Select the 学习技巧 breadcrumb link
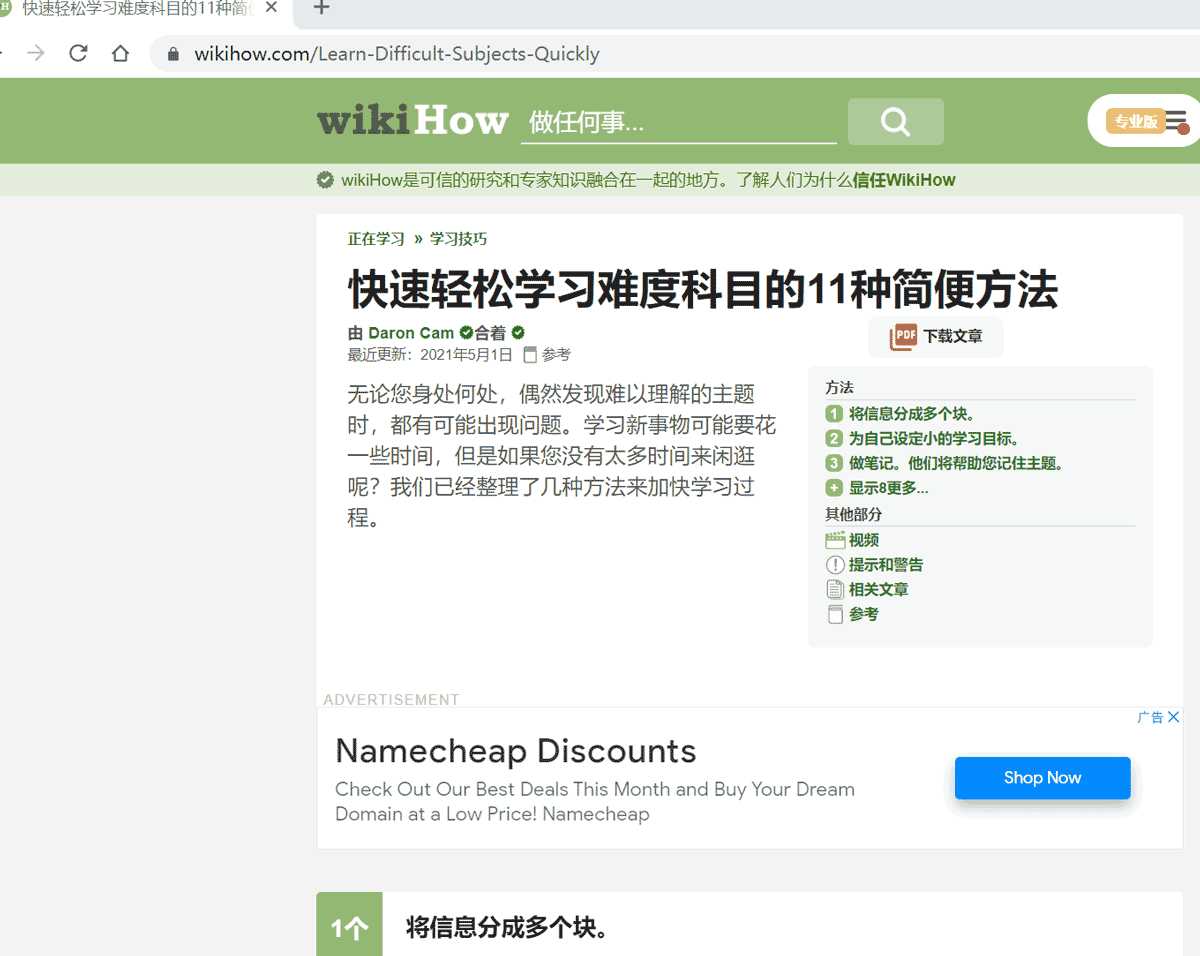This screenshot has width=1200, height=956. pyautogui.click(x=458, y=239)
